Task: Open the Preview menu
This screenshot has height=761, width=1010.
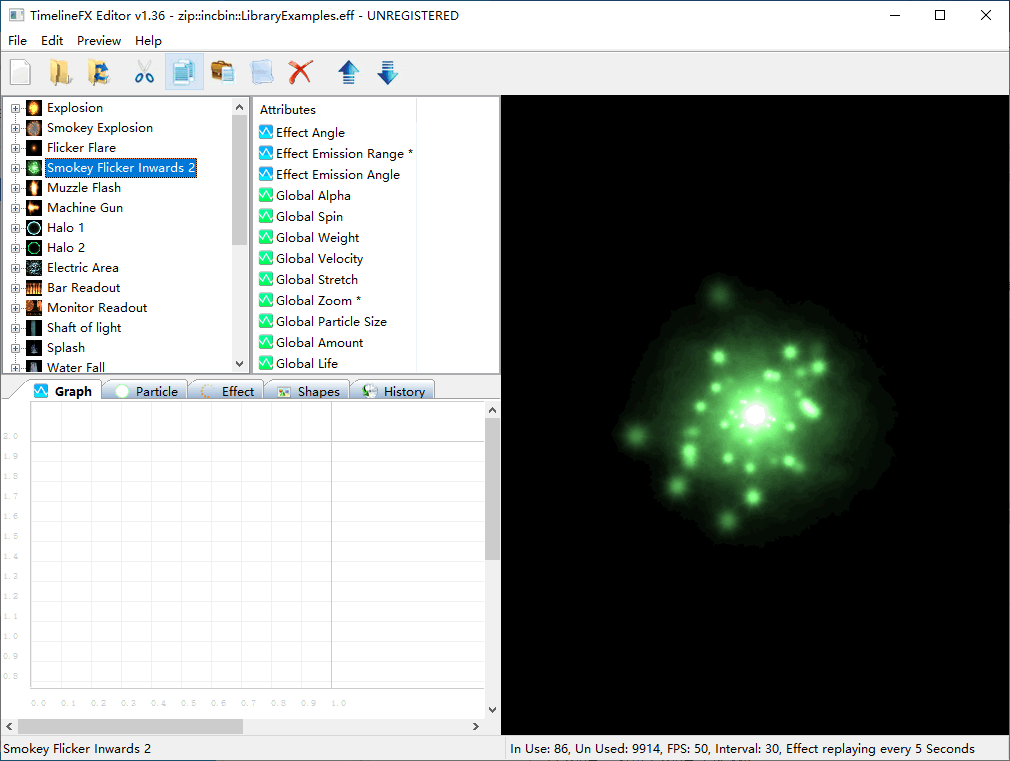Action: [99, 41]
